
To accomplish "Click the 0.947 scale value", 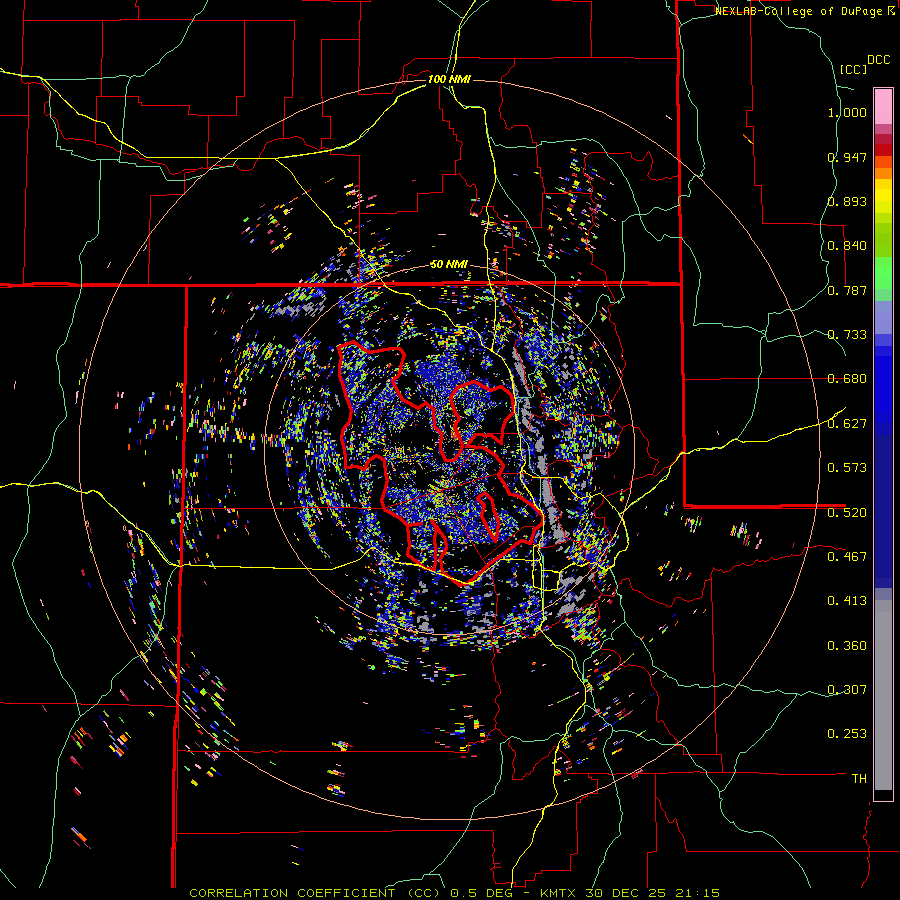I will [x=847, y=157].
